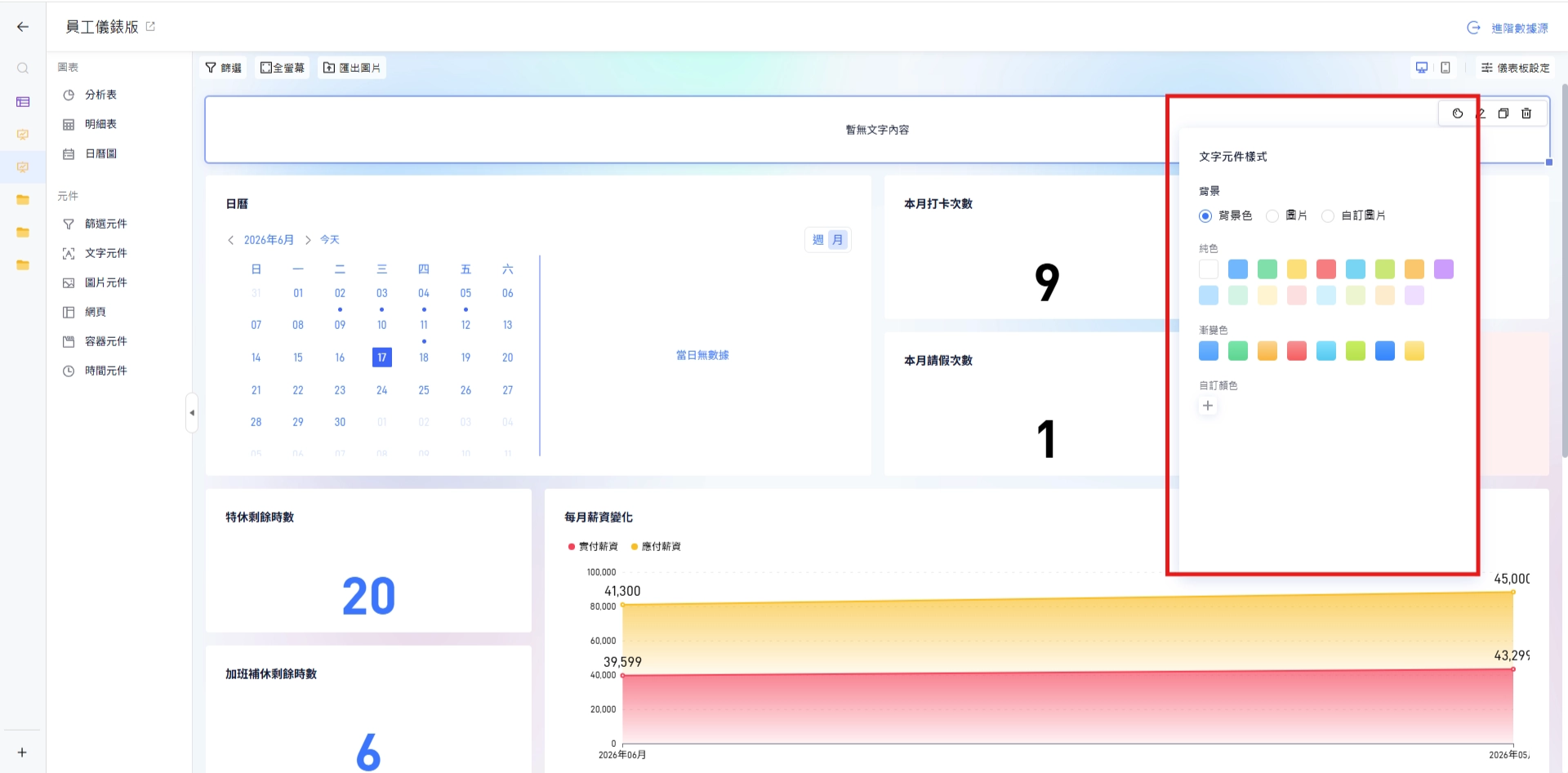
Task: Click the plus icon at bottom-left rail
Action: click(x=22, y=753)
